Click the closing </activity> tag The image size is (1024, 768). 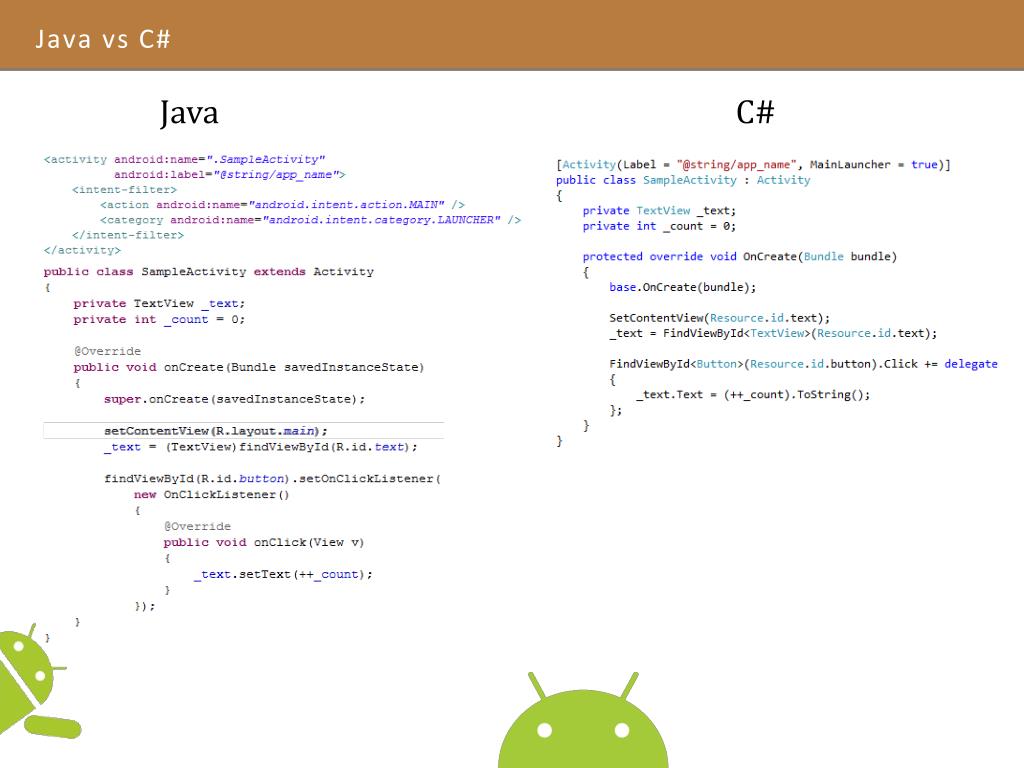tap(82, 250)
